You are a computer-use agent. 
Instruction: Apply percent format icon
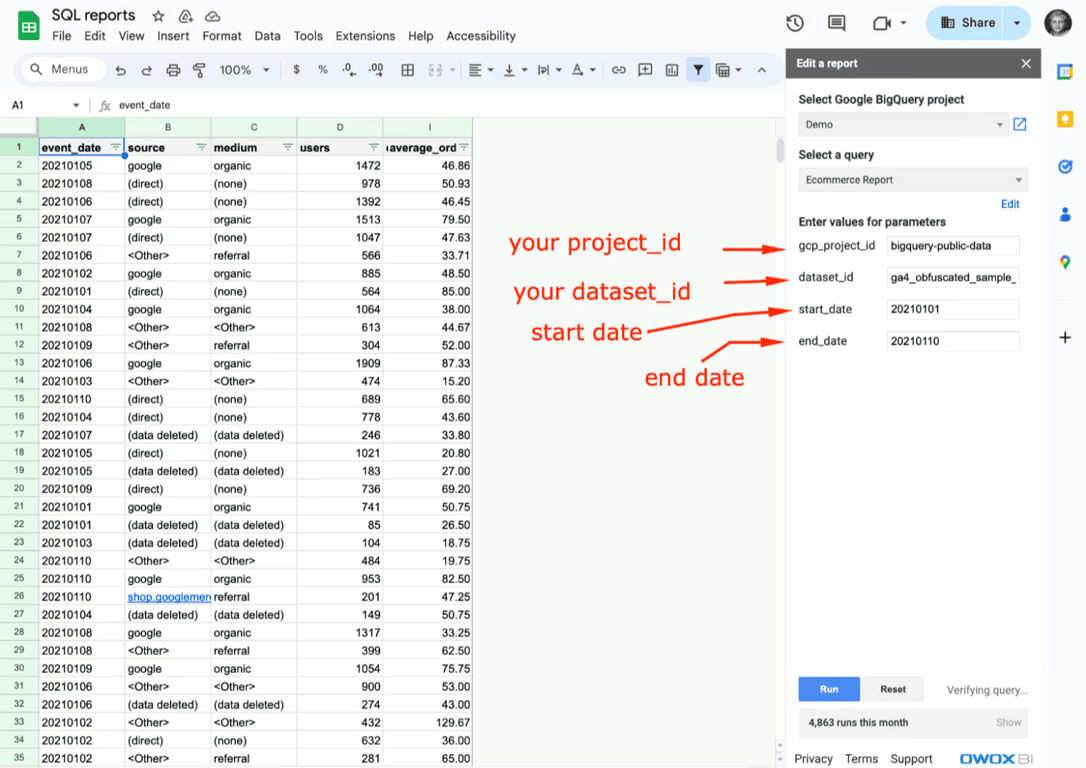click(x=323, y=70)
